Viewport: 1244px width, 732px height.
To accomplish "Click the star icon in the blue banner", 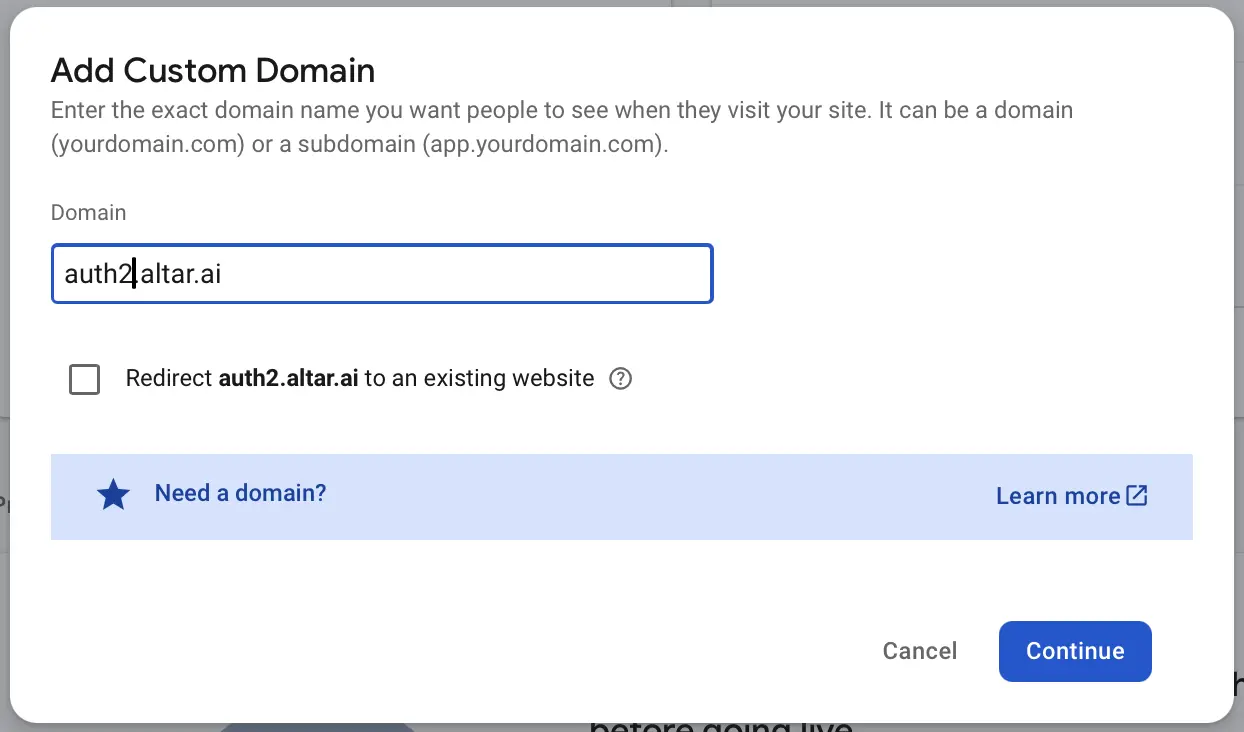I will [113, 495].
